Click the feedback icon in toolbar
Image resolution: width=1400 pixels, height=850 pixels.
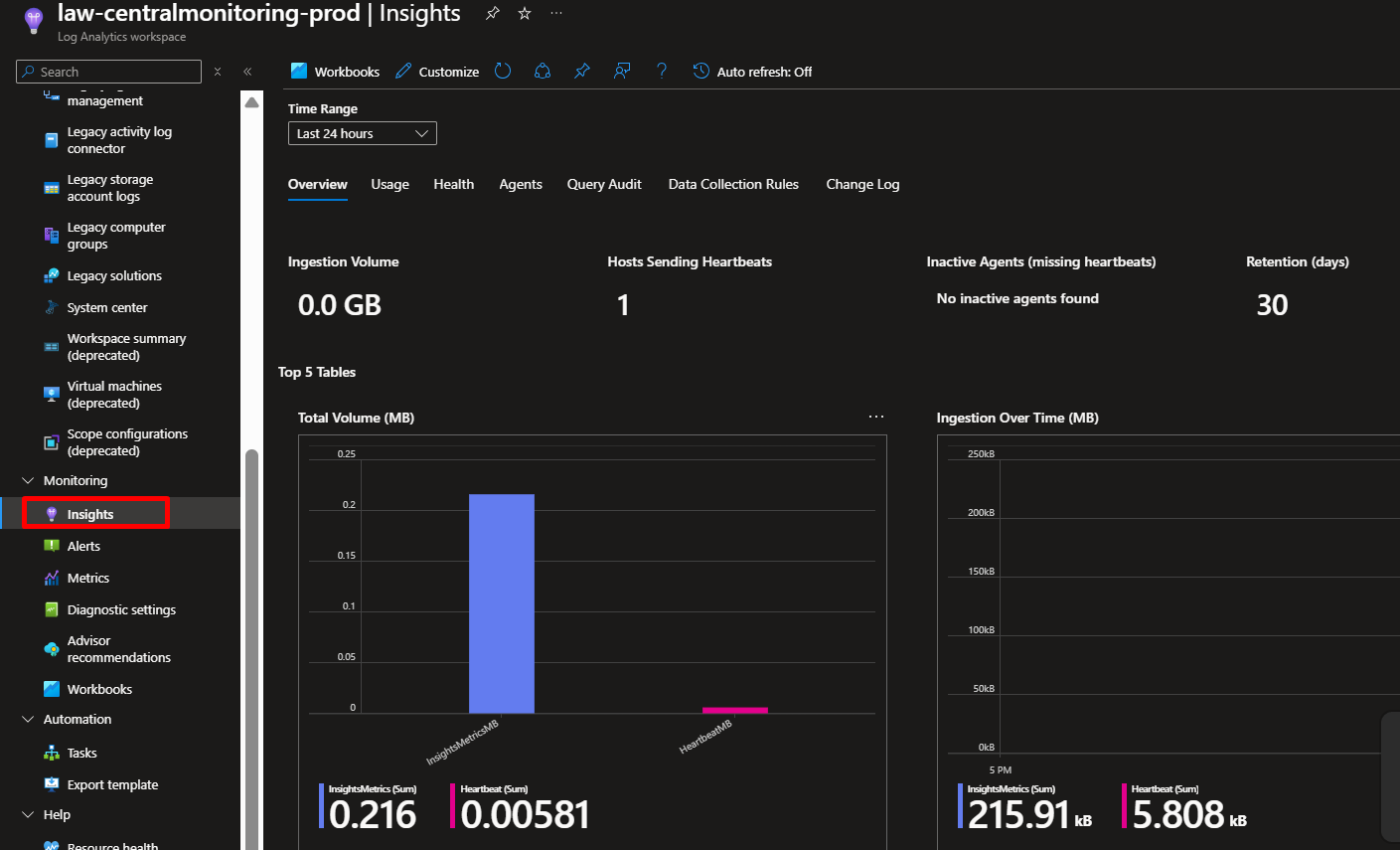point(622,72)
